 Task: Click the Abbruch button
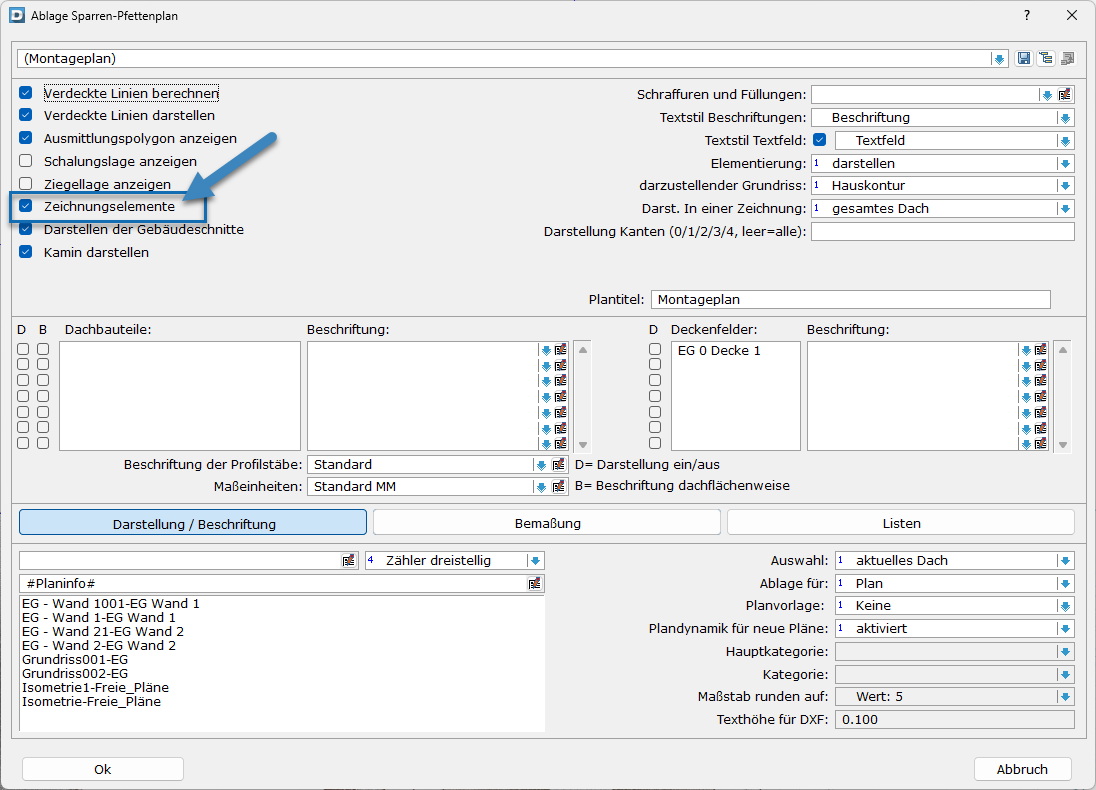click(x=1022, y=769)
